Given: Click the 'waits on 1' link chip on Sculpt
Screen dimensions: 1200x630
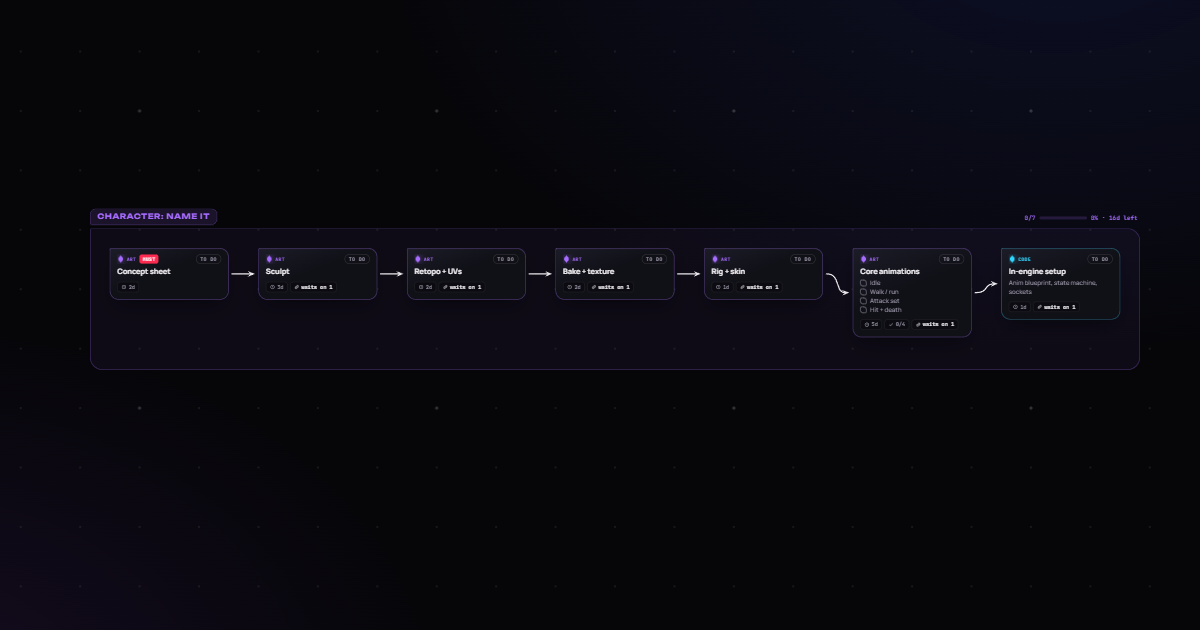Looking at the screenshot, I should pos(313,287).
